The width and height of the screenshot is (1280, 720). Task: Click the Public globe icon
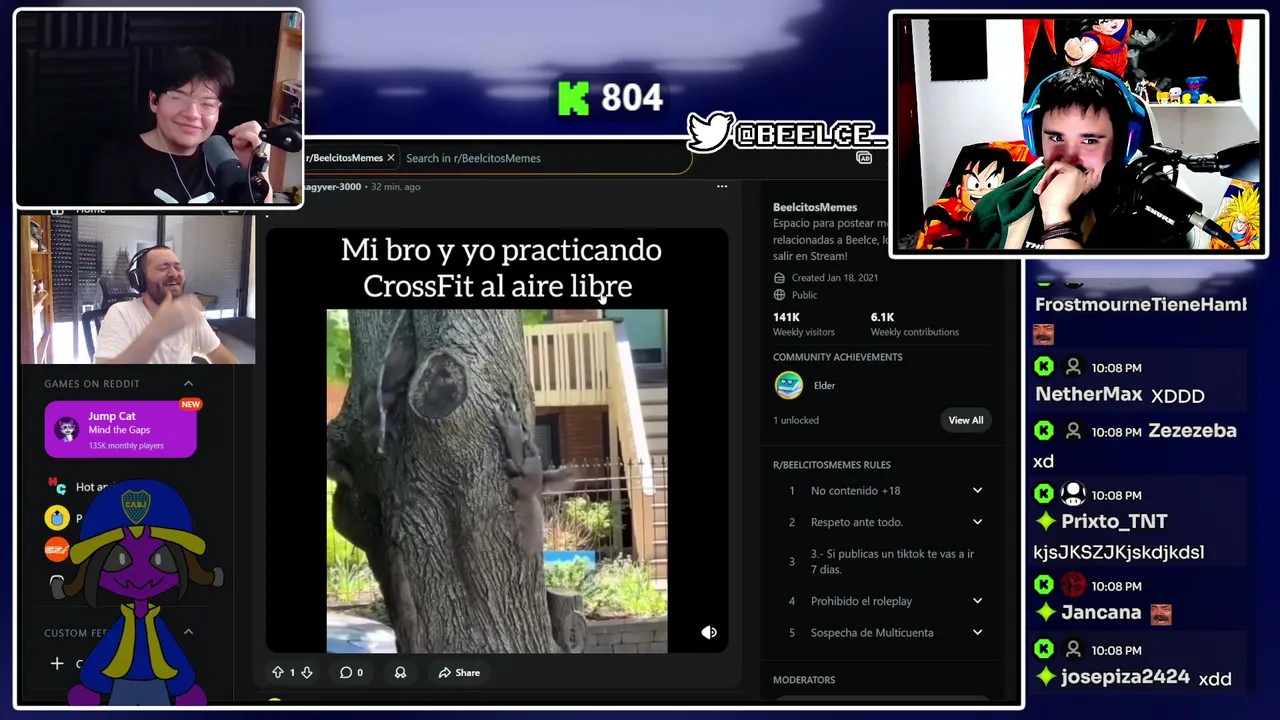click(779, 295)
